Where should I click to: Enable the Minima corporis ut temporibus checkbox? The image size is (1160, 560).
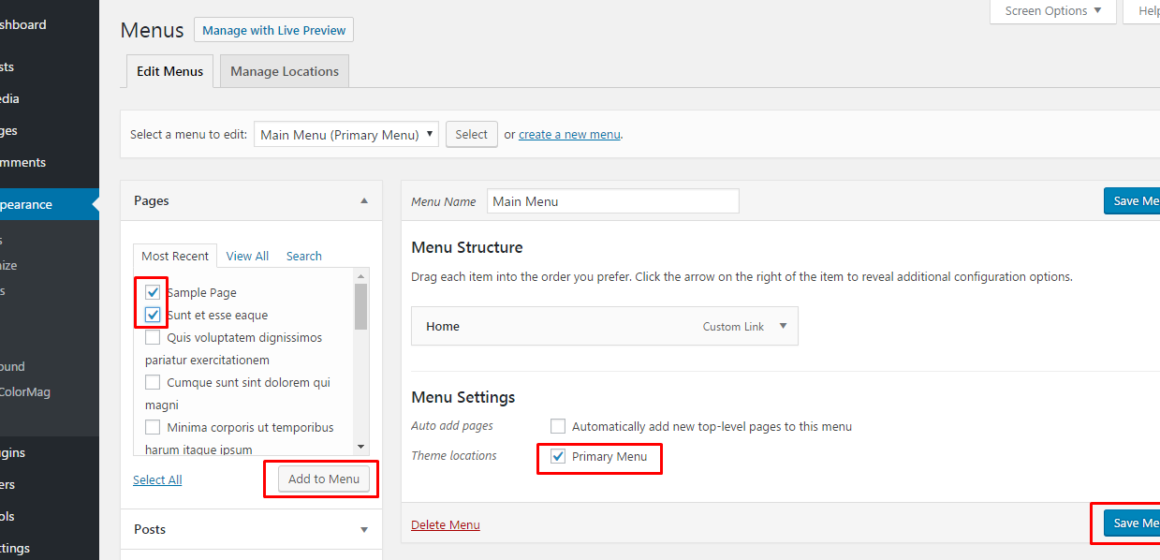[x=153, y=428]
